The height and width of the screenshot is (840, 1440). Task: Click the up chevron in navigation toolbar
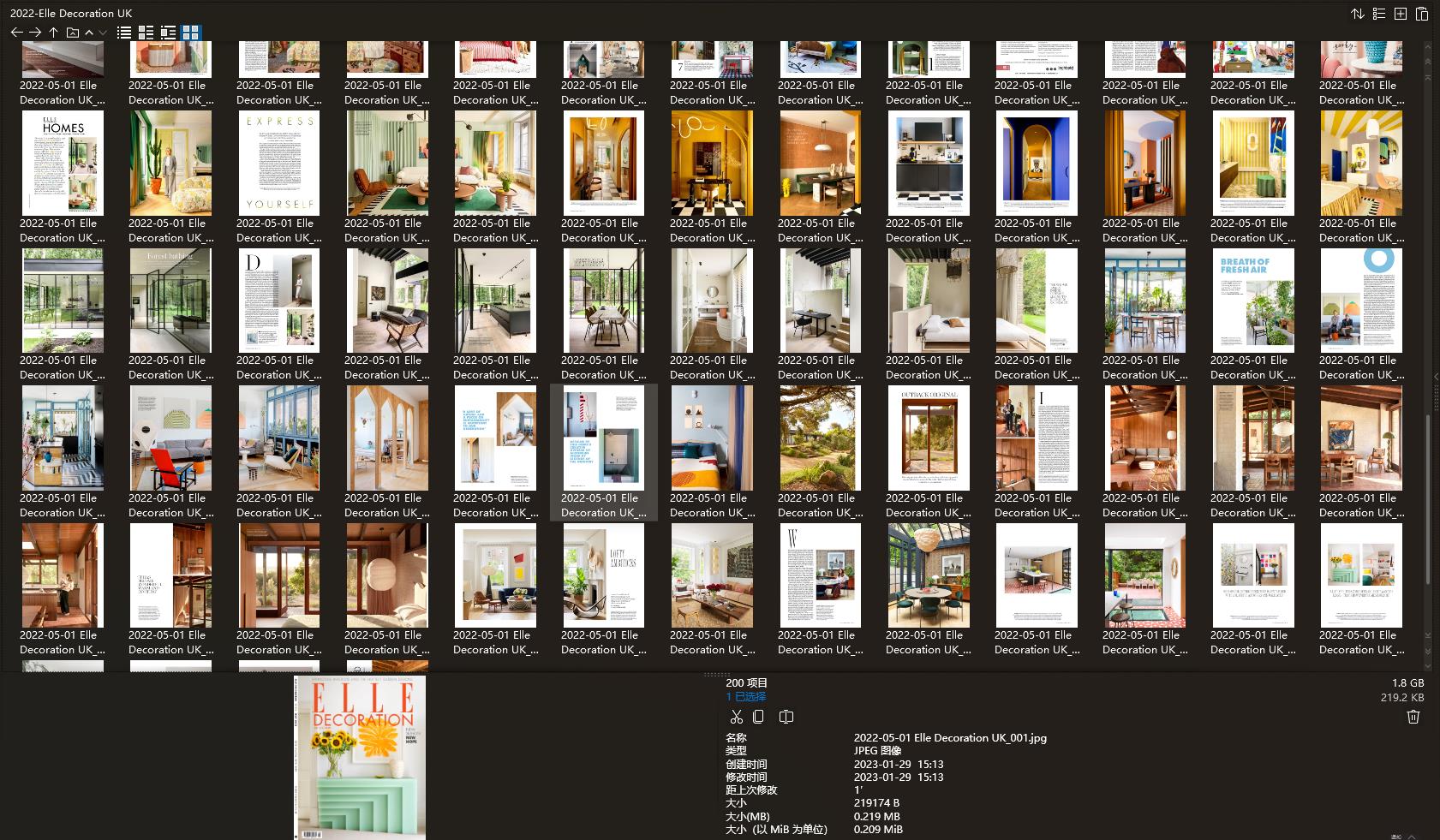89,33
